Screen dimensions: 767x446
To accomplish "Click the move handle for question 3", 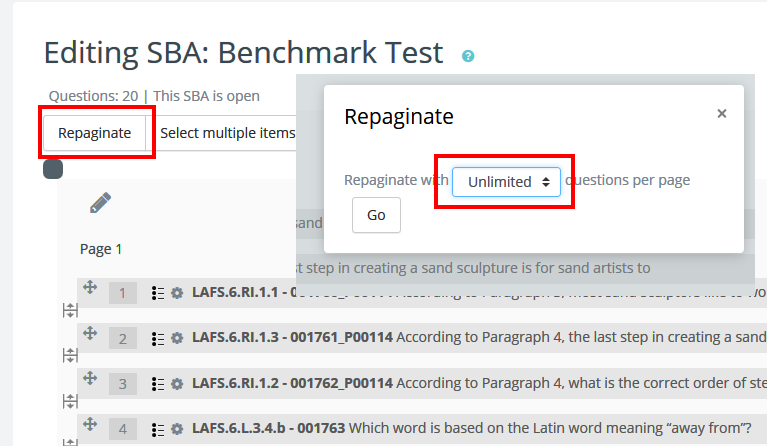I will pyautogui.click(x=89, y=378).
